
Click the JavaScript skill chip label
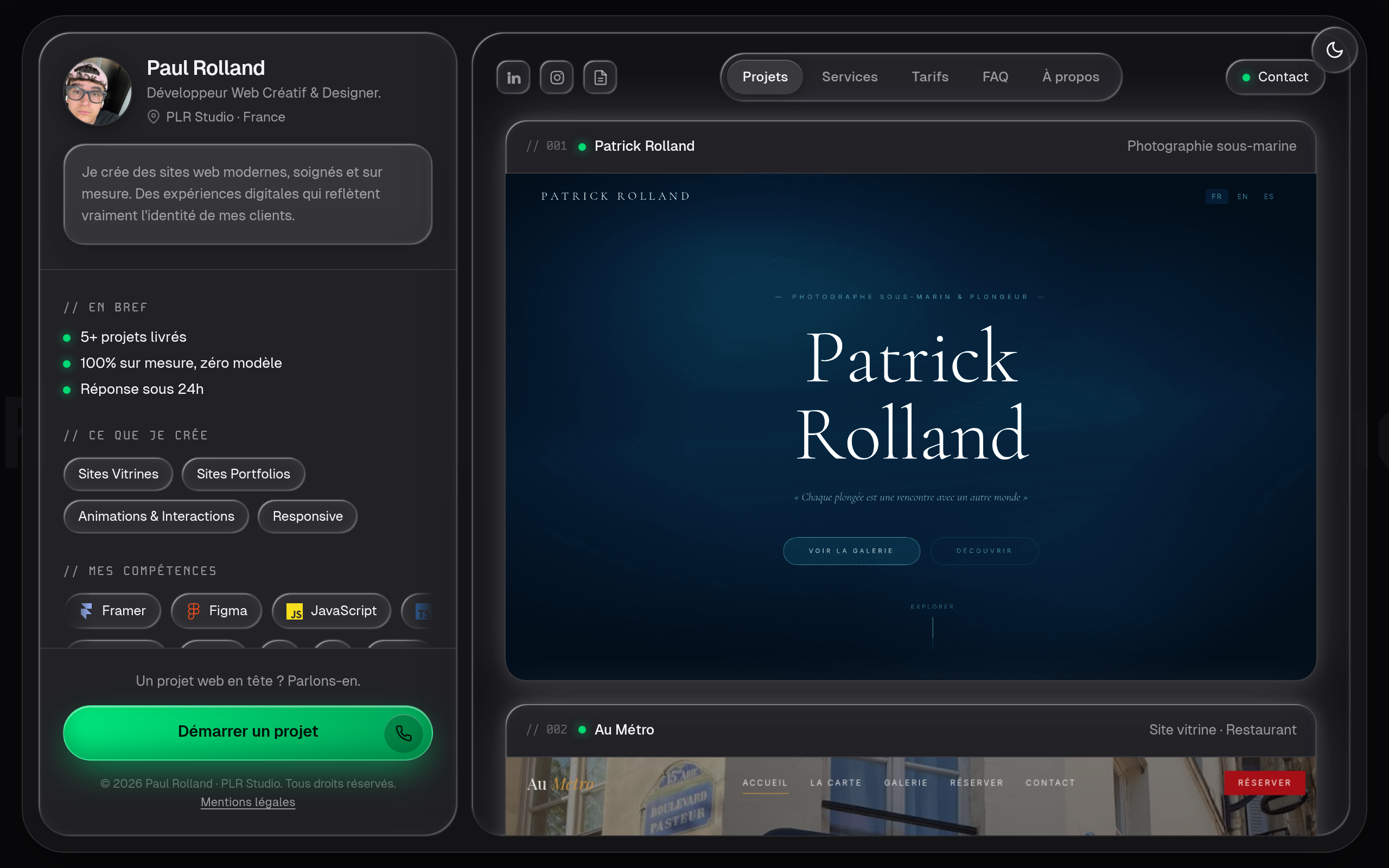[x=343, y=611]
